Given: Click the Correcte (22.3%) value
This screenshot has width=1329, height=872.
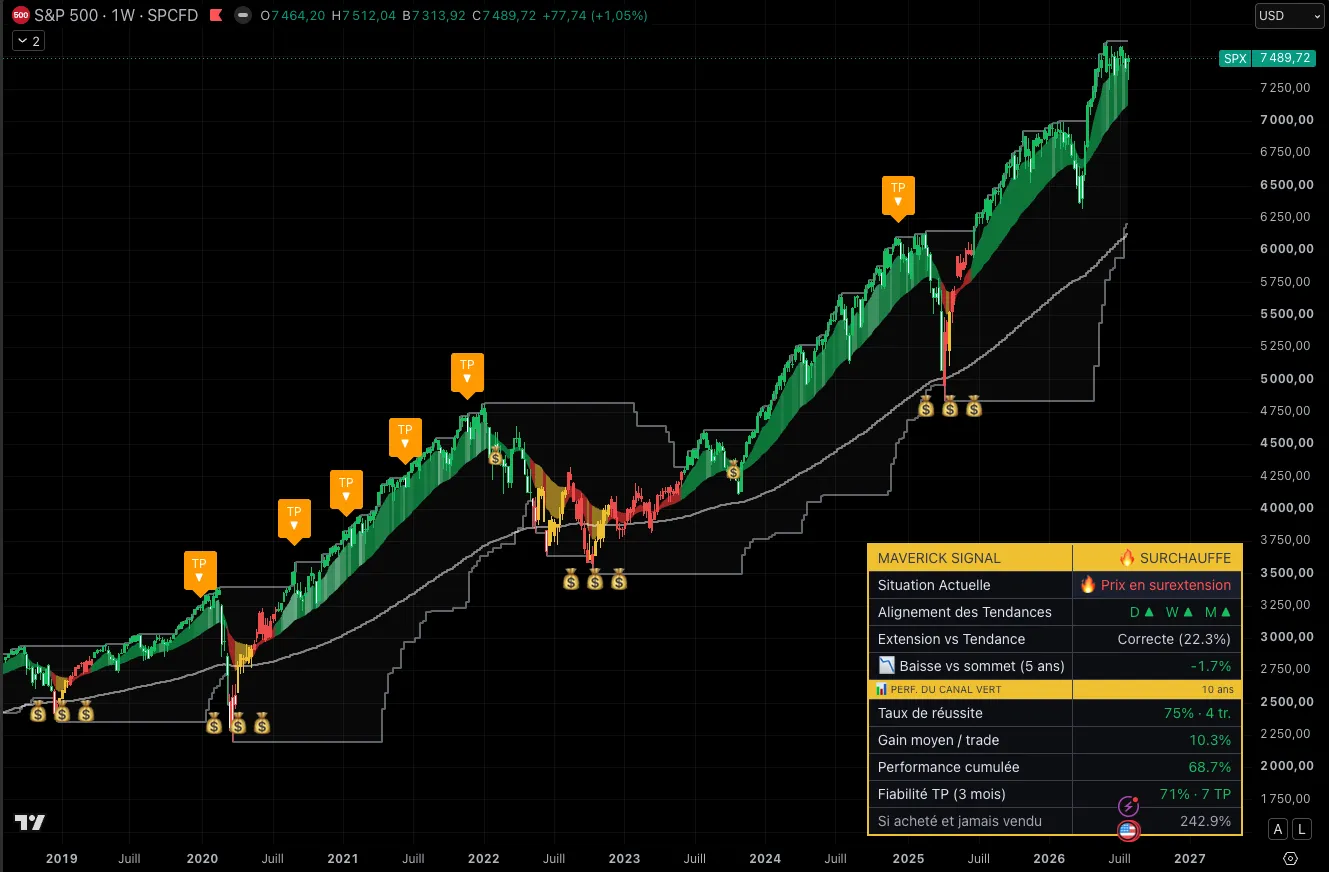Looking at the screenshot, I should (1174, 639).
